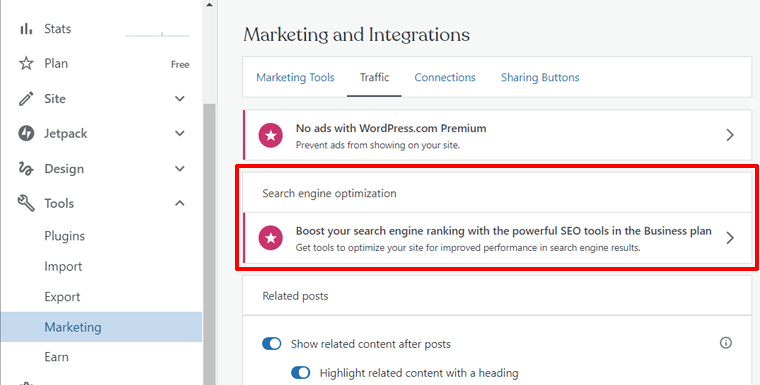The image size is (760, 385).
Task: Click the Jetpack lightning icon
Action: (x=26, y=133)
